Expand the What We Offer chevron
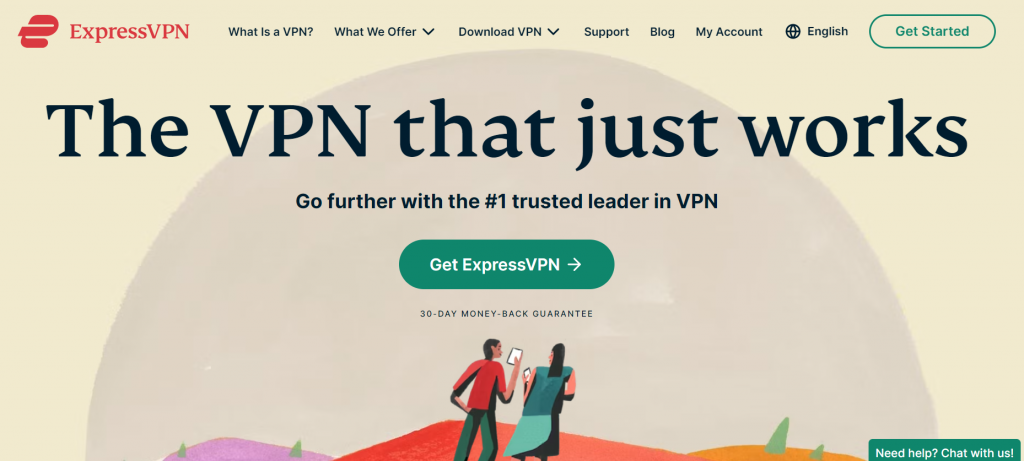1024x461 pixels. 429,31
